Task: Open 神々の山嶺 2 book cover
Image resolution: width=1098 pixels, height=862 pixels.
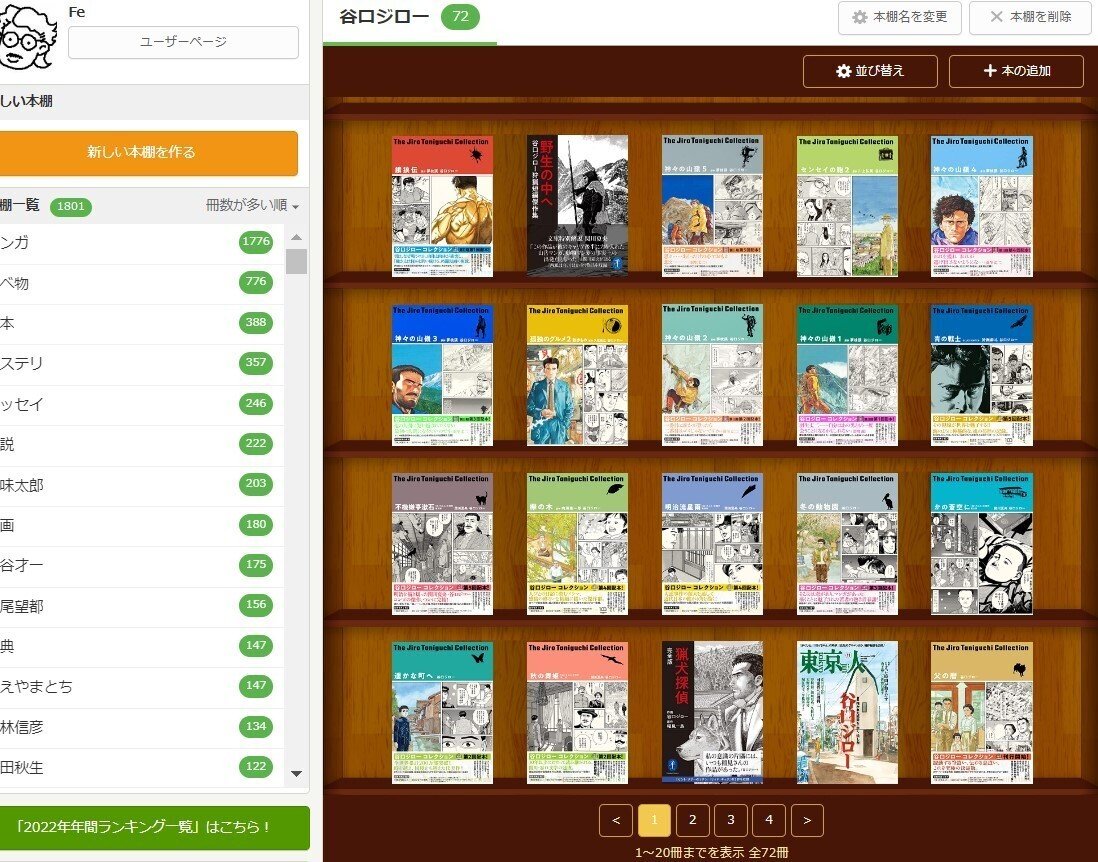Action: 712,375
